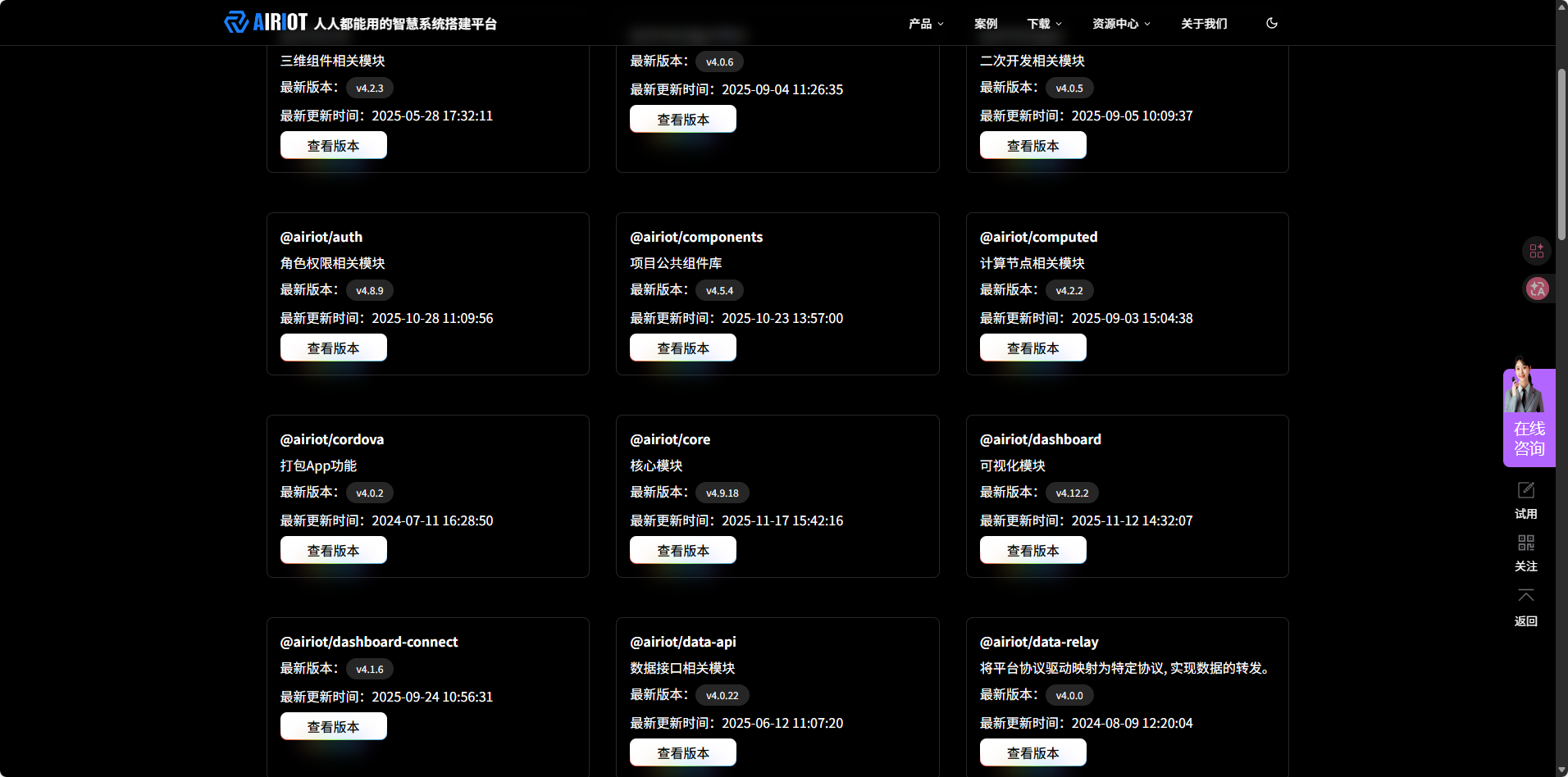
Task: Toggle dark mode moon icon
Action: click(1271, 23)
